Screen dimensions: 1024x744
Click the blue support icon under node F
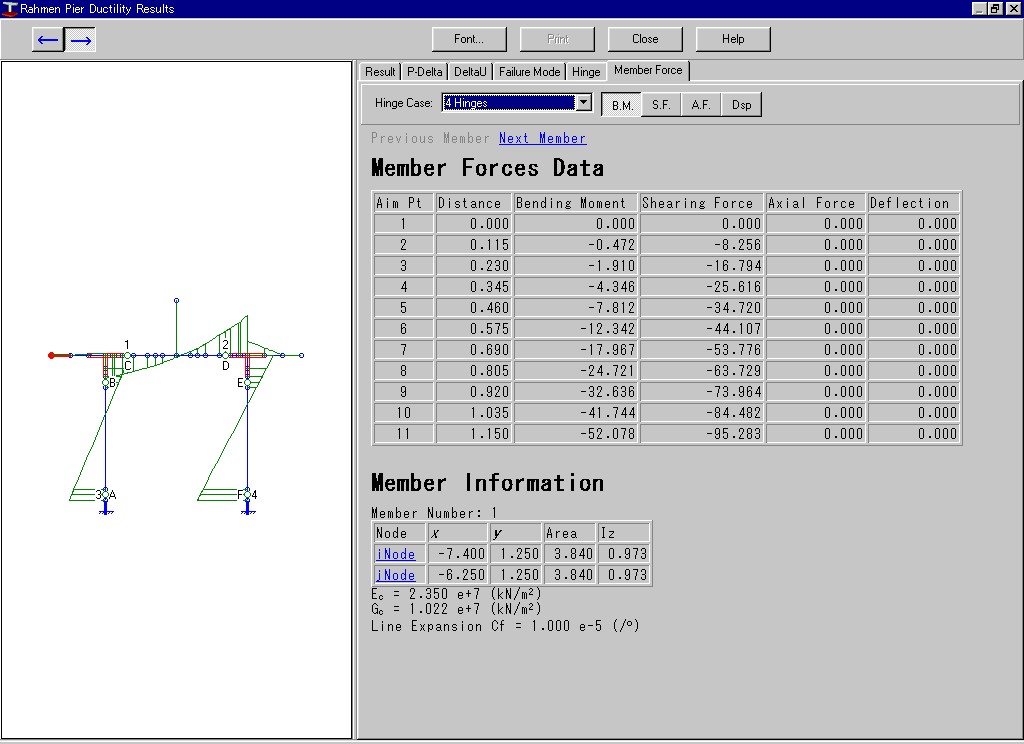246,509
